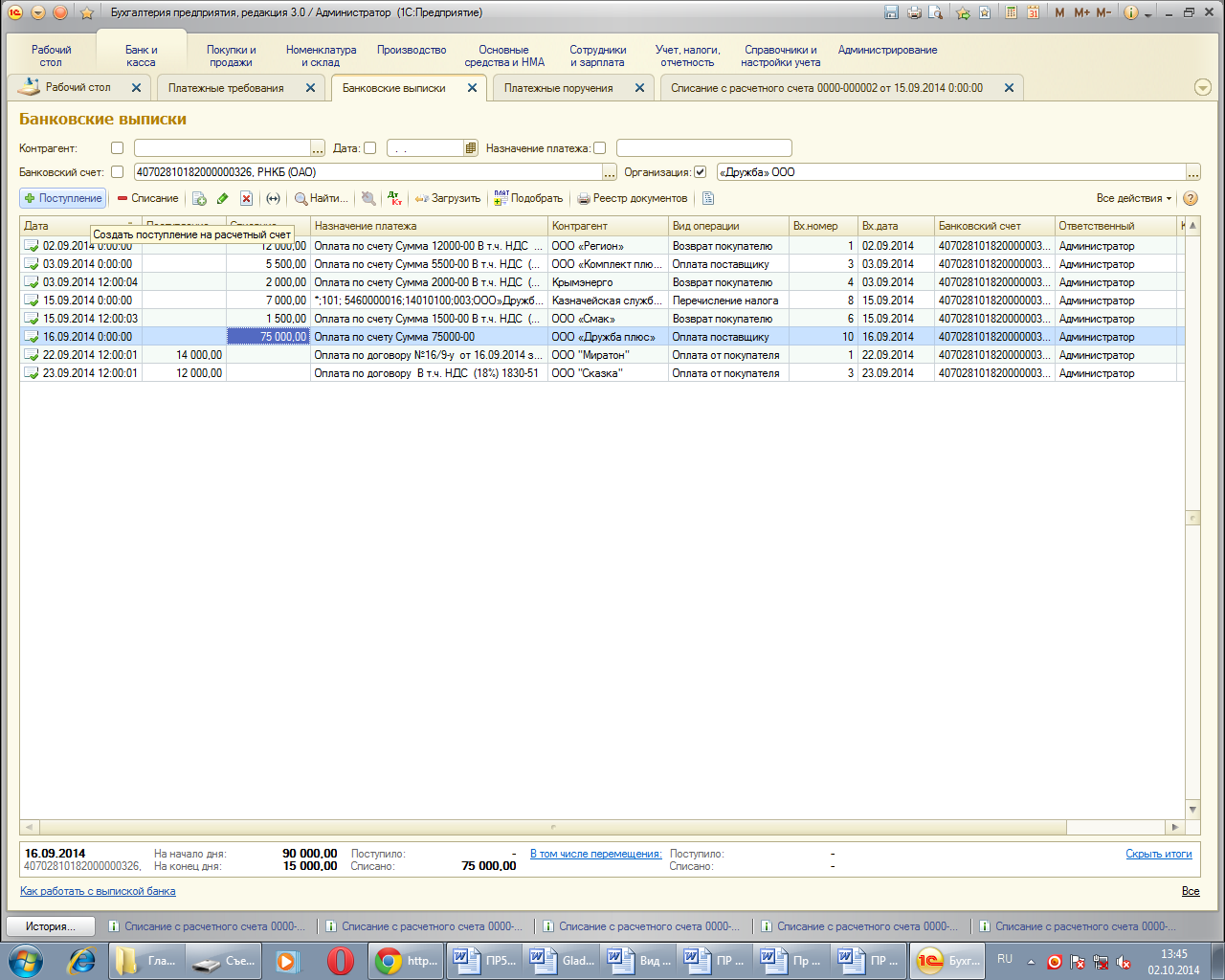Click the Поступление button
This screenshot has width=1225, height=980.
point(63,198)
